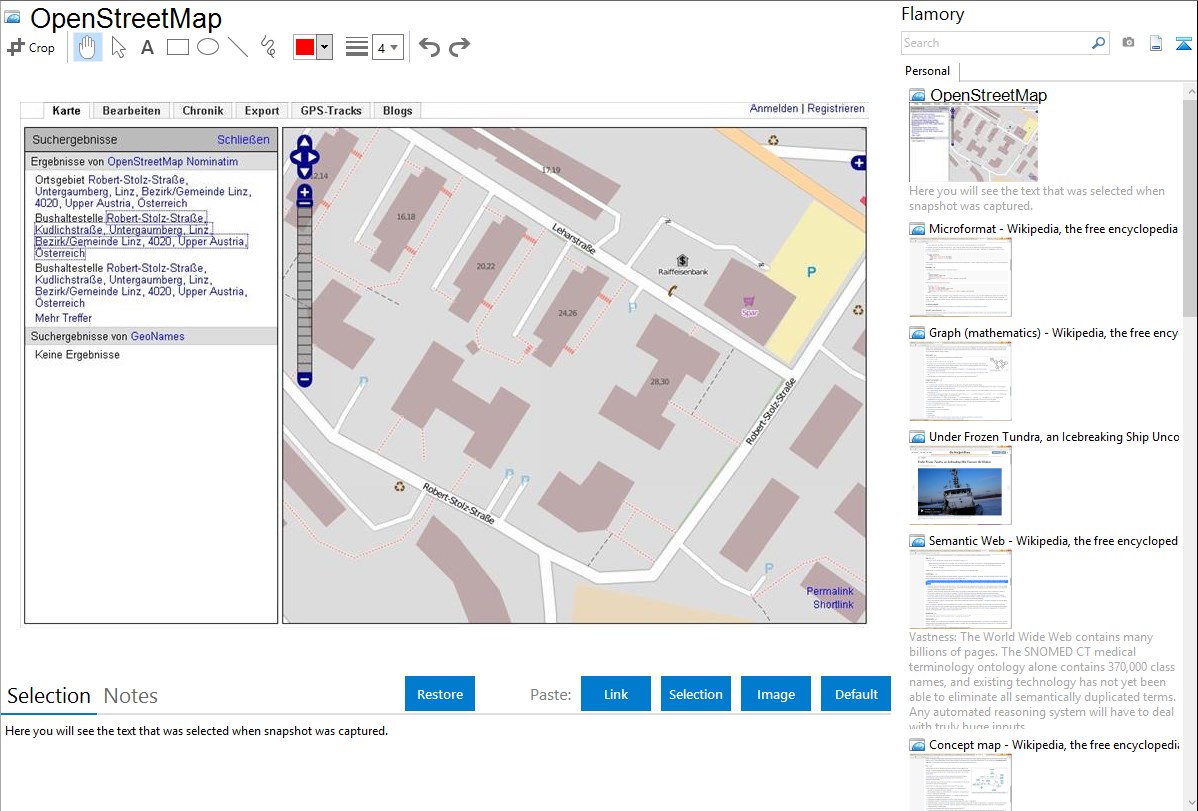Viewport: 1198px width, 811px height.
Task: Click the camera snapshot icon
Action: pos(1128,43)
